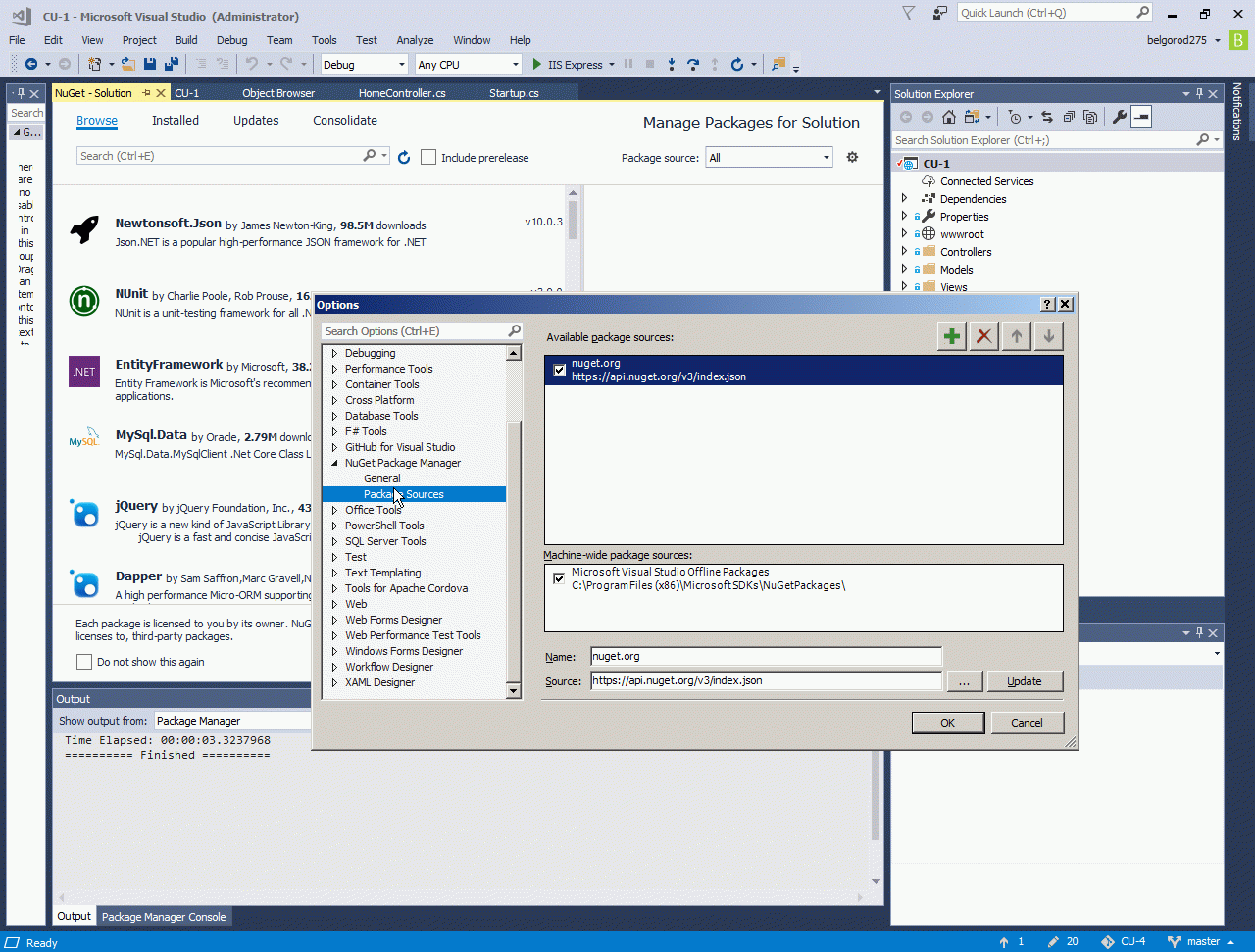Move the package source down with the arrow icon

[x=1048, y=336]
